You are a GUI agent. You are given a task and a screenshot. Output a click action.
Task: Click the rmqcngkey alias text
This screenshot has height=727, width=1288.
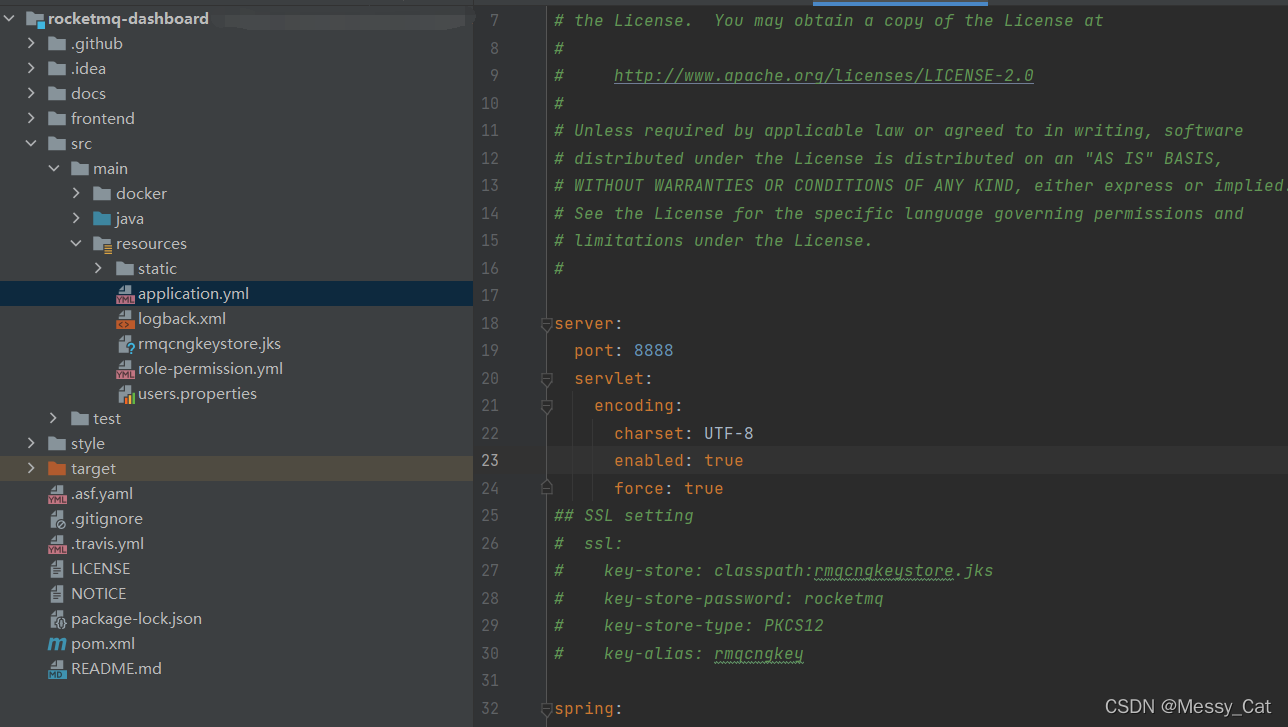click(759, 654)
